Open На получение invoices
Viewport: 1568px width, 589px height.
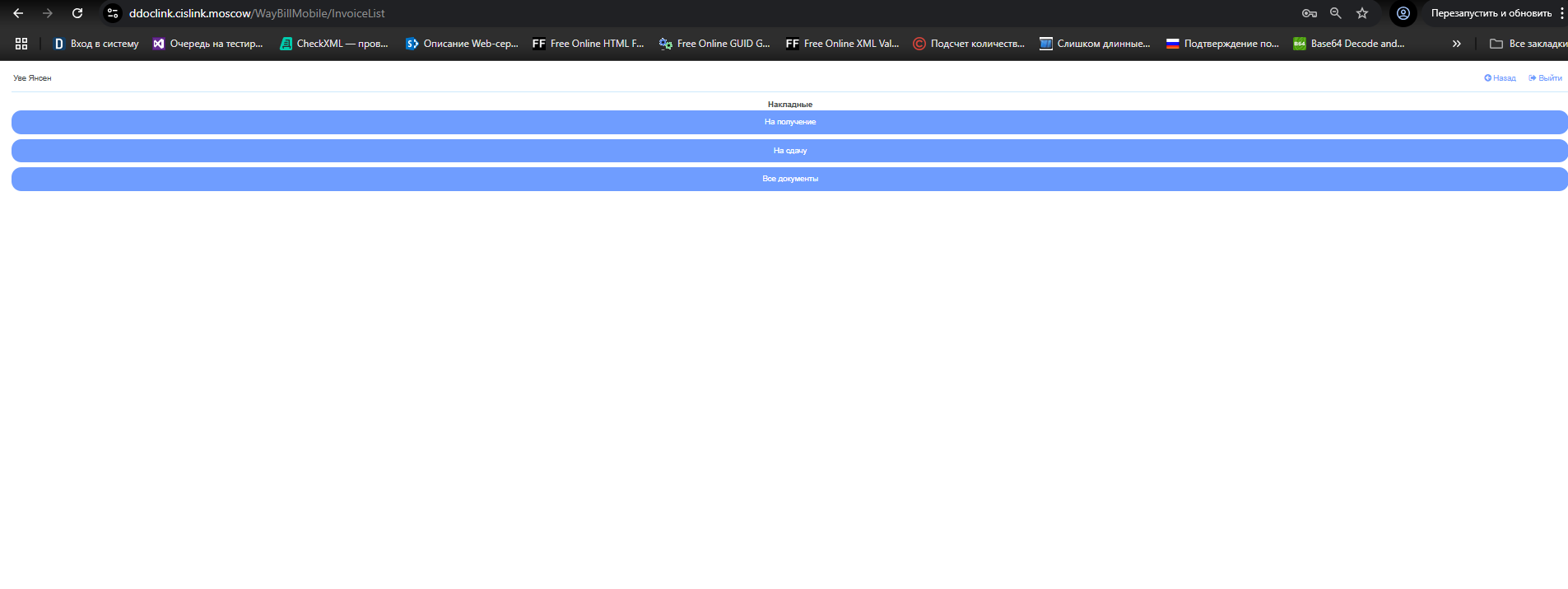tap(789, 122)
